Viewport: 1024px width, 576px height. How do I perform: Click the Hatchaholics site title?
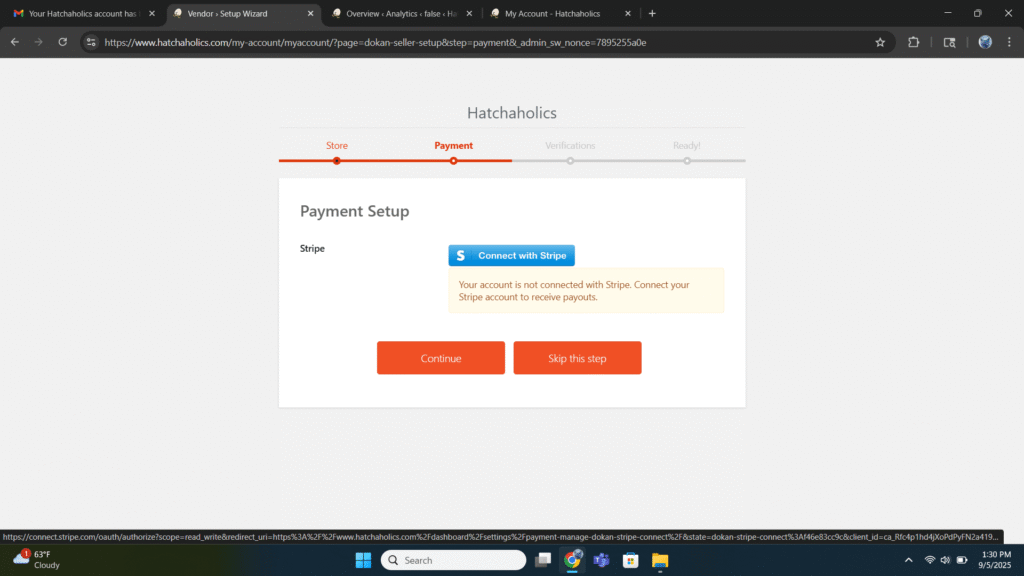pyautogui.click(x=511, y=113)
